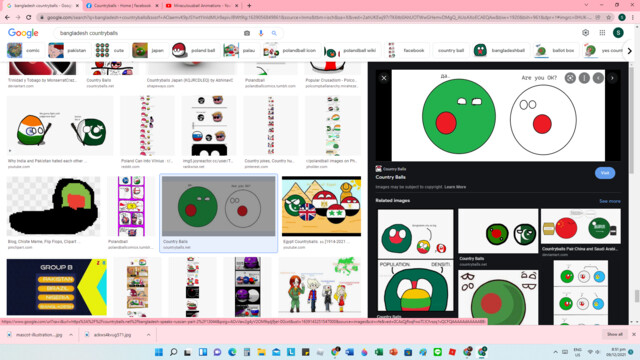Click the blue Visit button

605,173
